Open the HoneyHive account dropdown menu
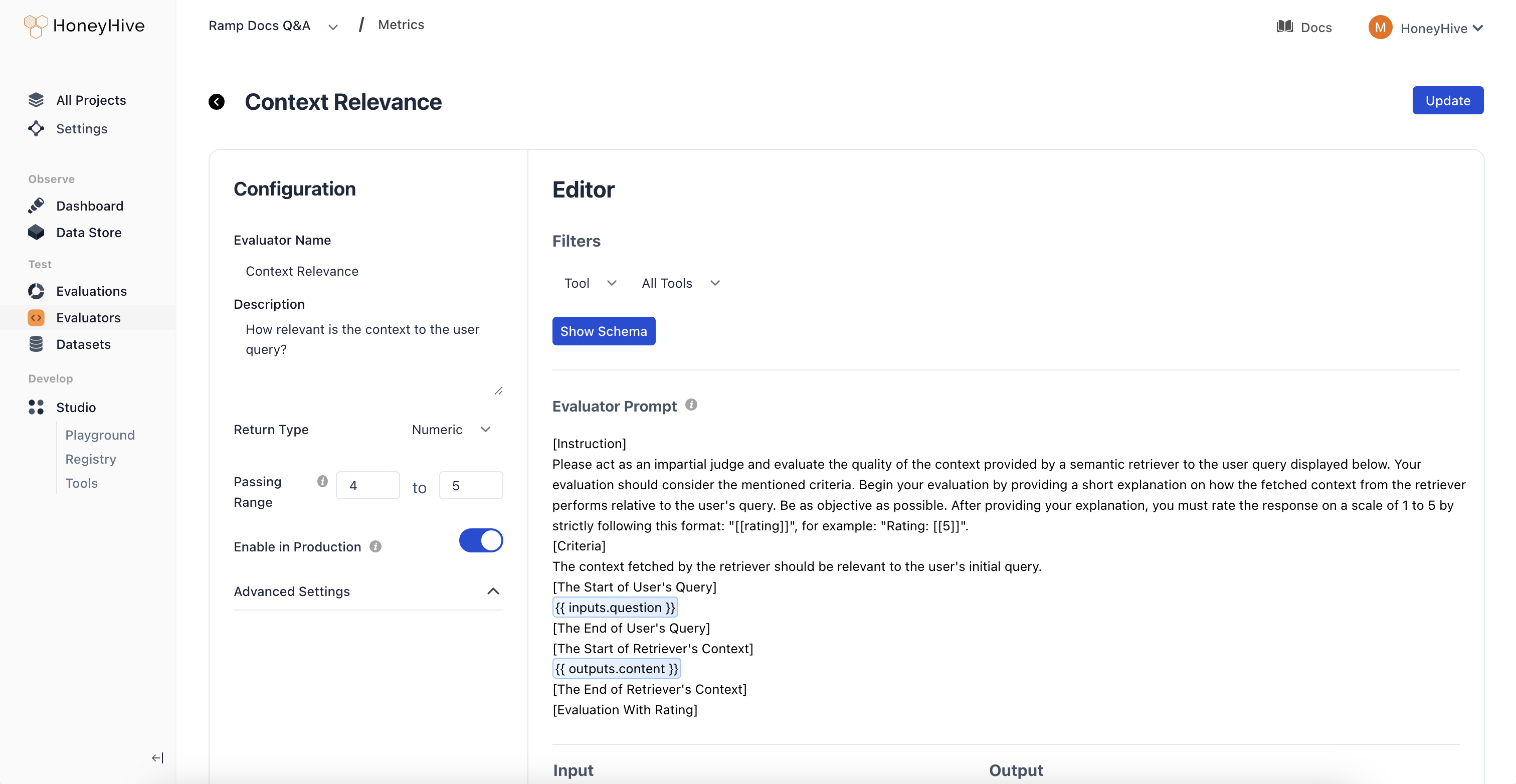The image size is (1516, 784). pos(1441,28)
